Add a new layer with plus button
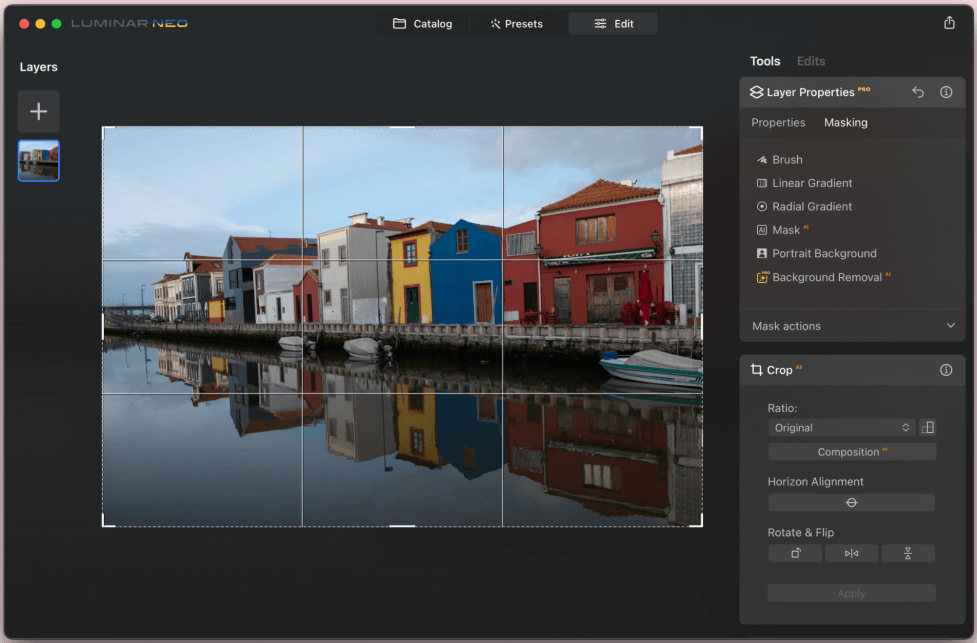Image resolution: width=977 pixels, height=643 pixels. pos(38,112)
